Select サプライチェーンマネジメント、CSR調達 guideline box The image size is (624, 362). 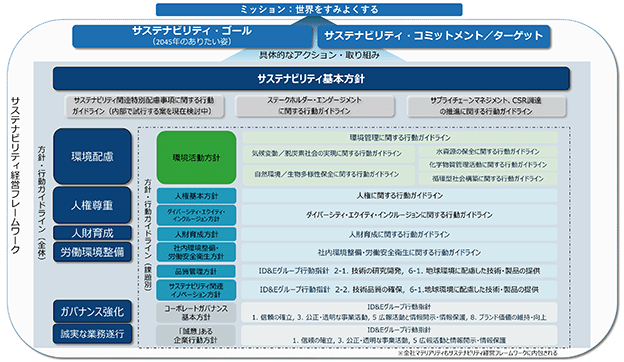point(486,106)
